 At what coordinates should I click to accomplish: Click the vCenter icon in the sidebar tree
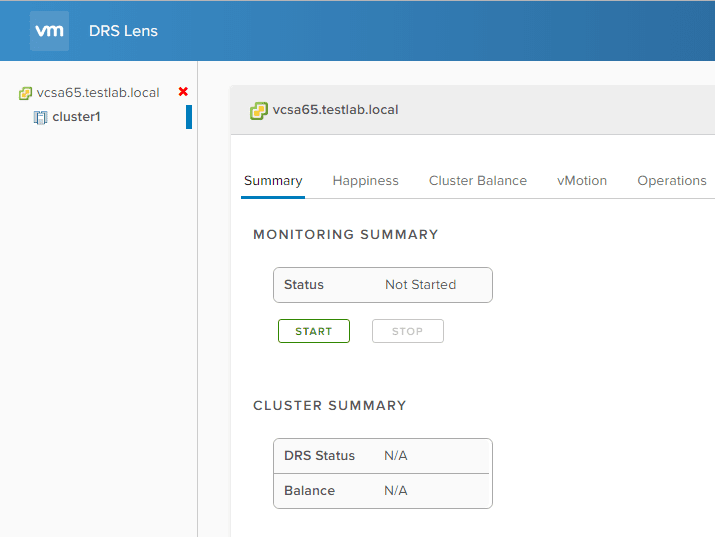(x=26, y=93)
